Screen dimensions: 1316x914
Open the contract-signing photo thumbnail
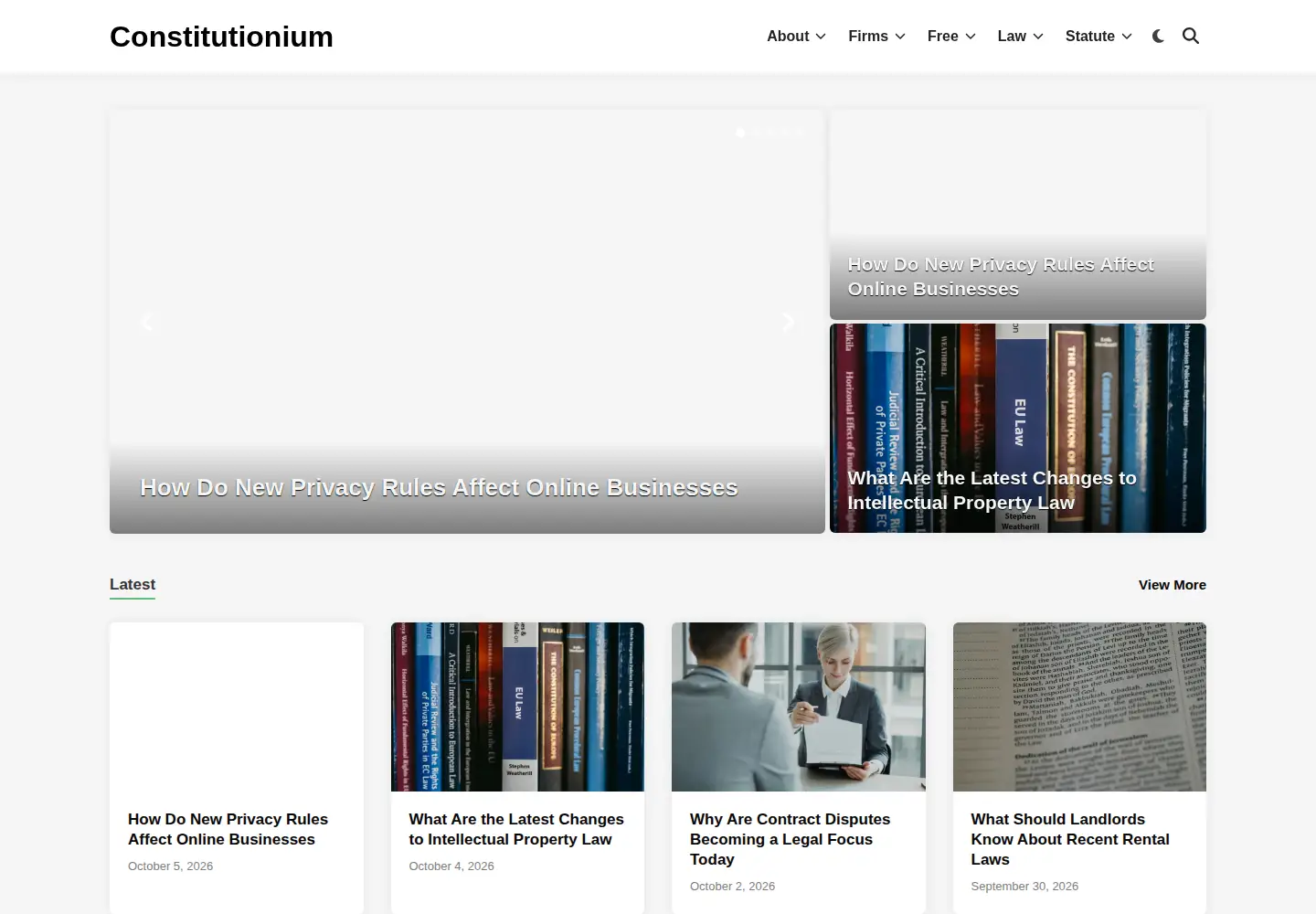(x=799, y=707)
